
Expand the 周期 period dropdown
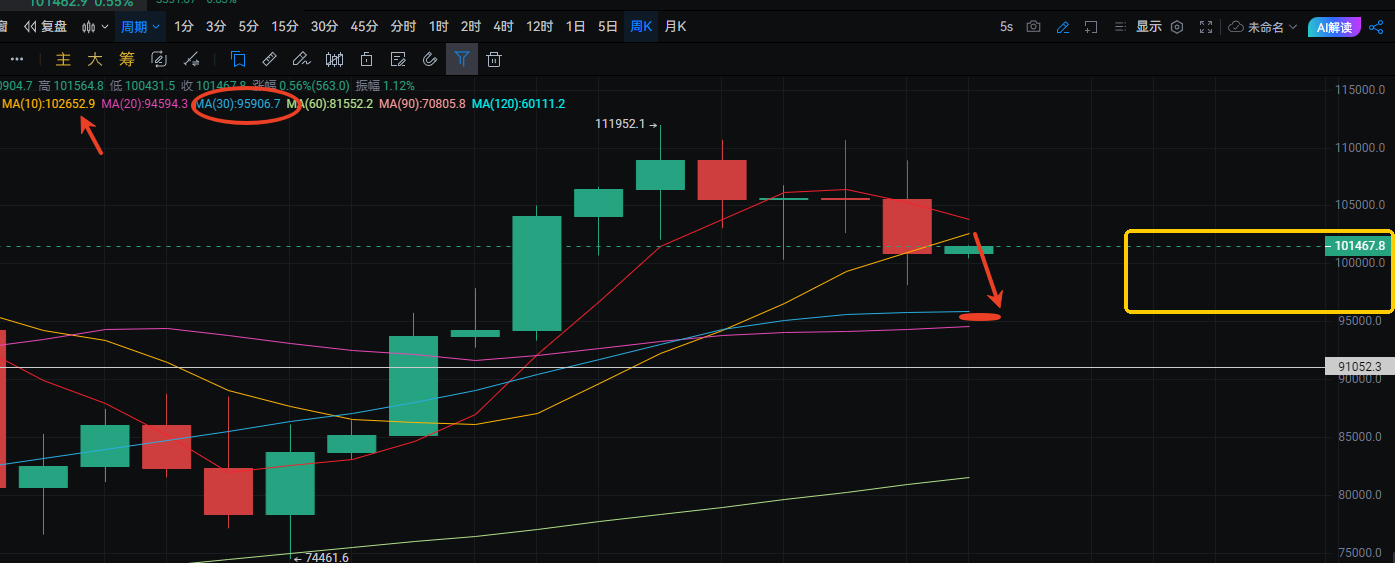point(140,27)
